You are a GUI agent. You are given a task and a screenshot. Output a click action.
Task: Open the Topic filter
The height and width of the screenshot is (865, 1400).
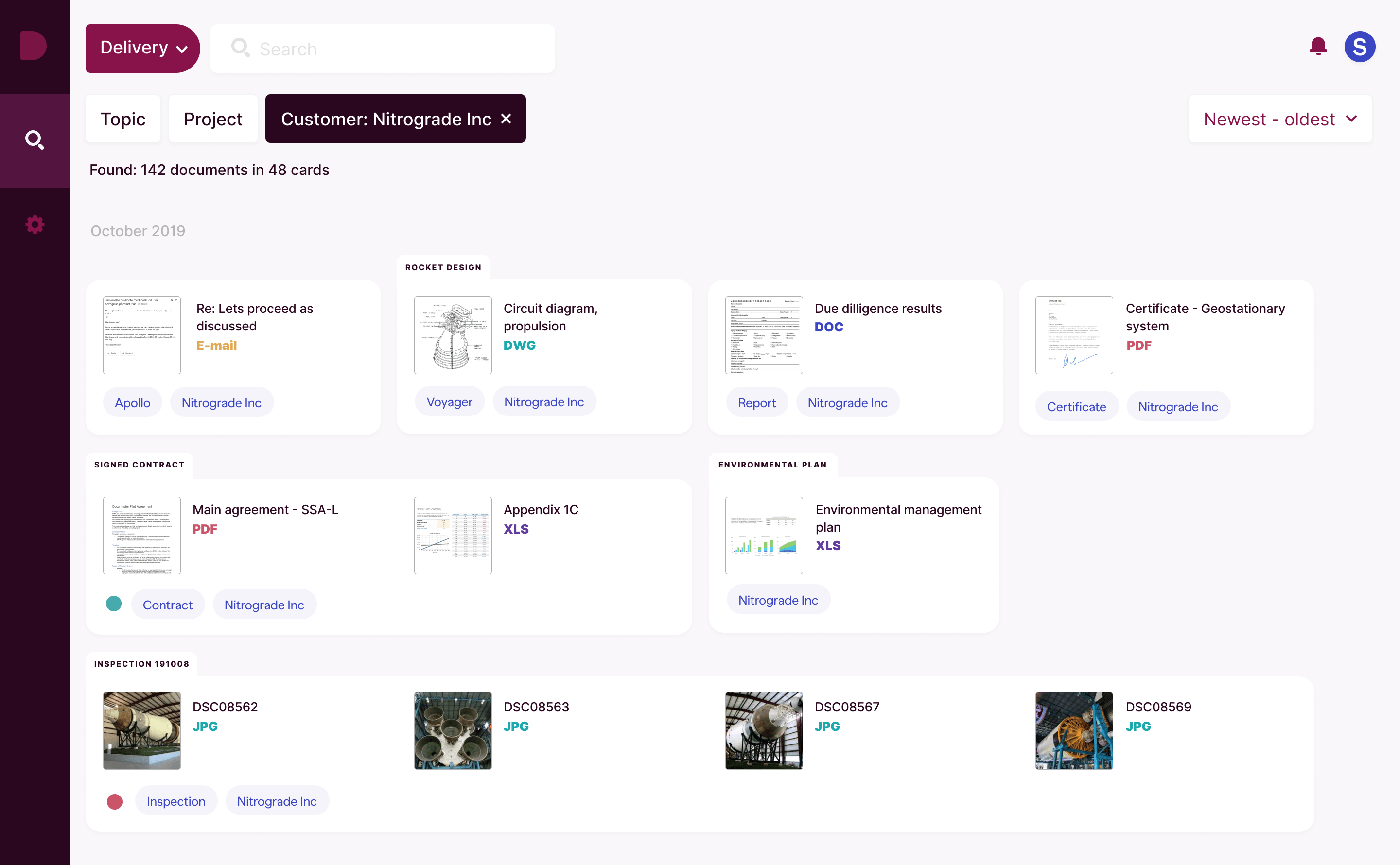122,119
